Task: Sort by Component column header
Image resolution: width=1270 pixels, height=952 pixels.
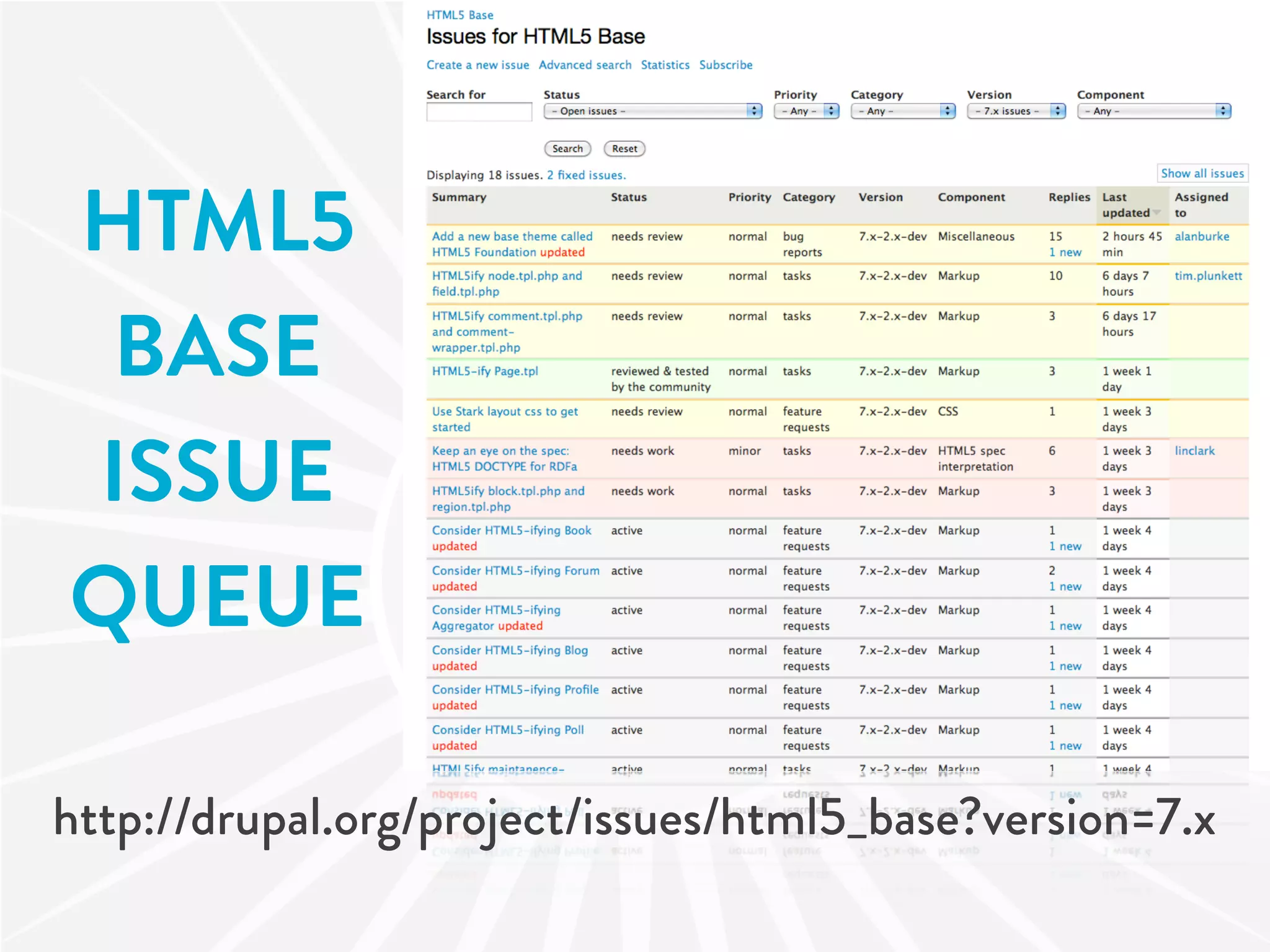Action: [971, 197]
